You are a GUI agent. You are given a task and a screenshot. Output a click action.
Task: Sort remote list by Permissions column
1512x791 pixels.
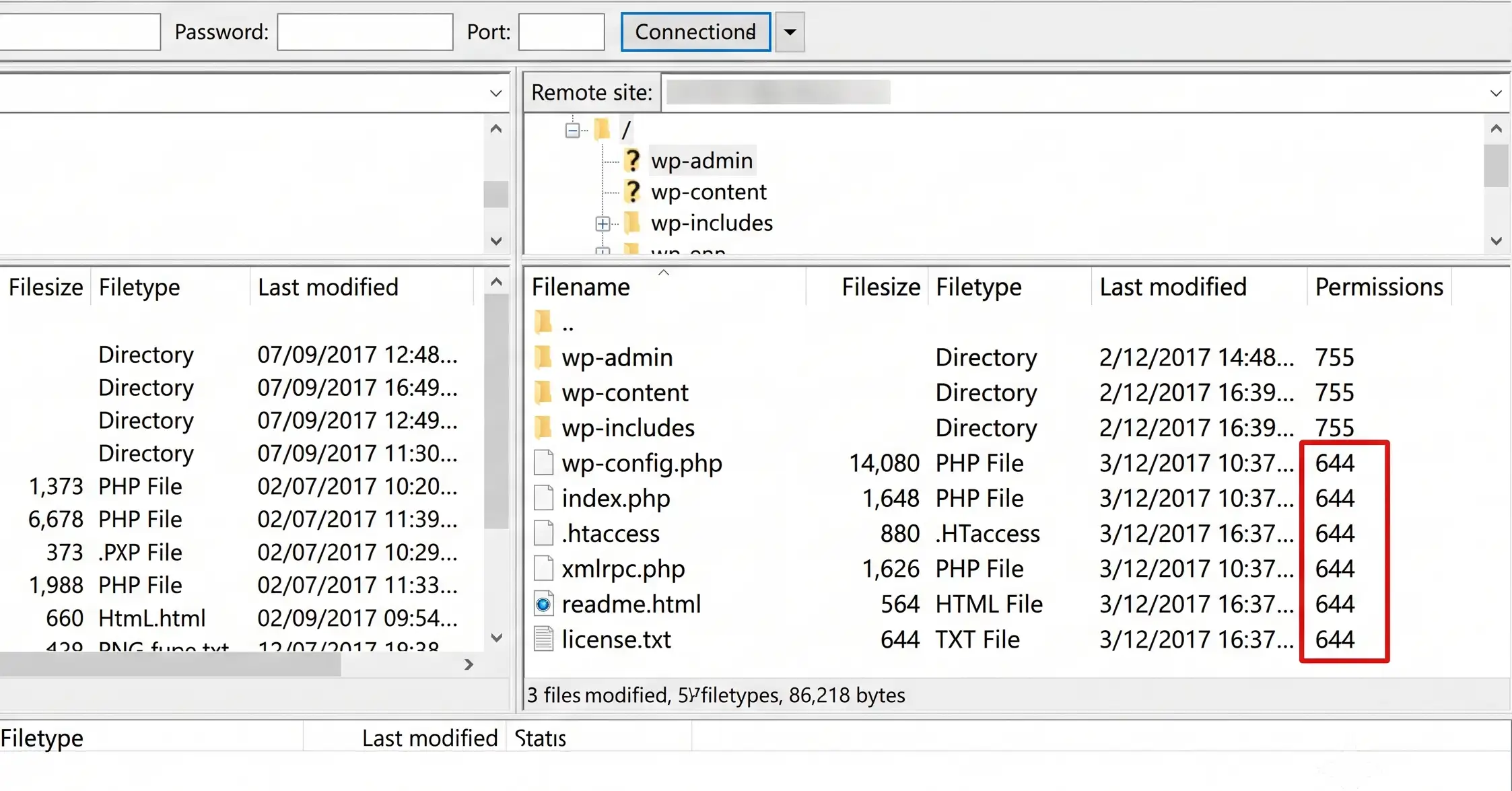click(1379, 287)
